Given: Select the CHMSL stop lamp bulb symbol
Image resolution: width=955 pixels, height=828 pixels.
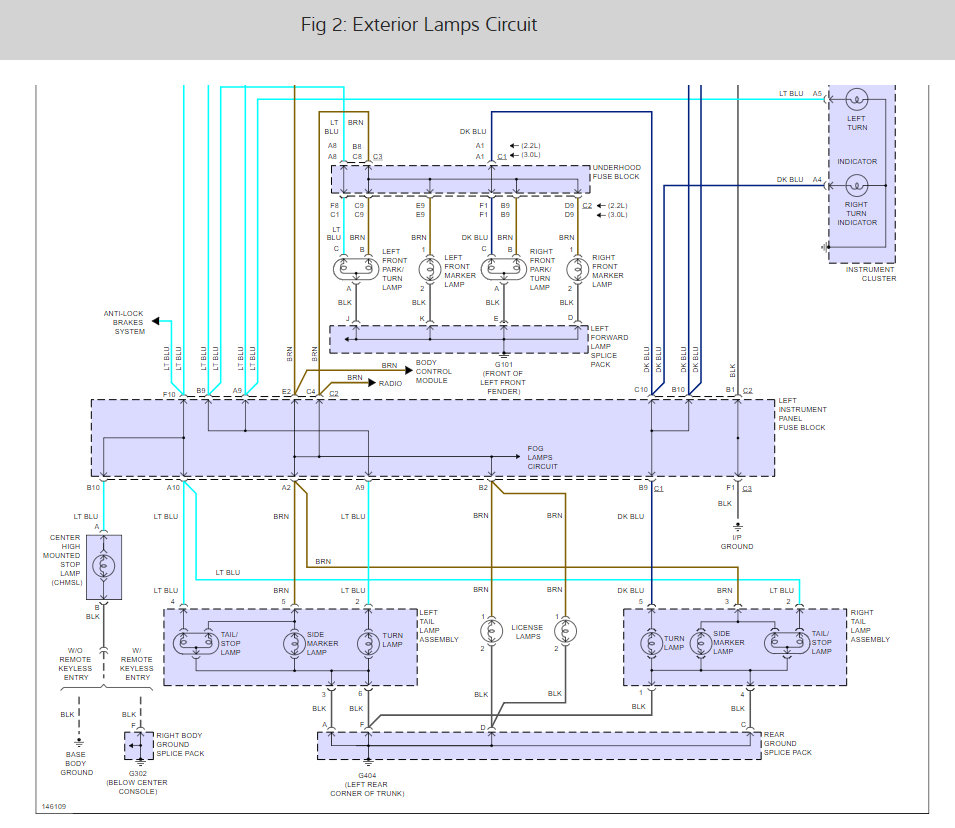Looking at the screenshot, I should point(104,567).
